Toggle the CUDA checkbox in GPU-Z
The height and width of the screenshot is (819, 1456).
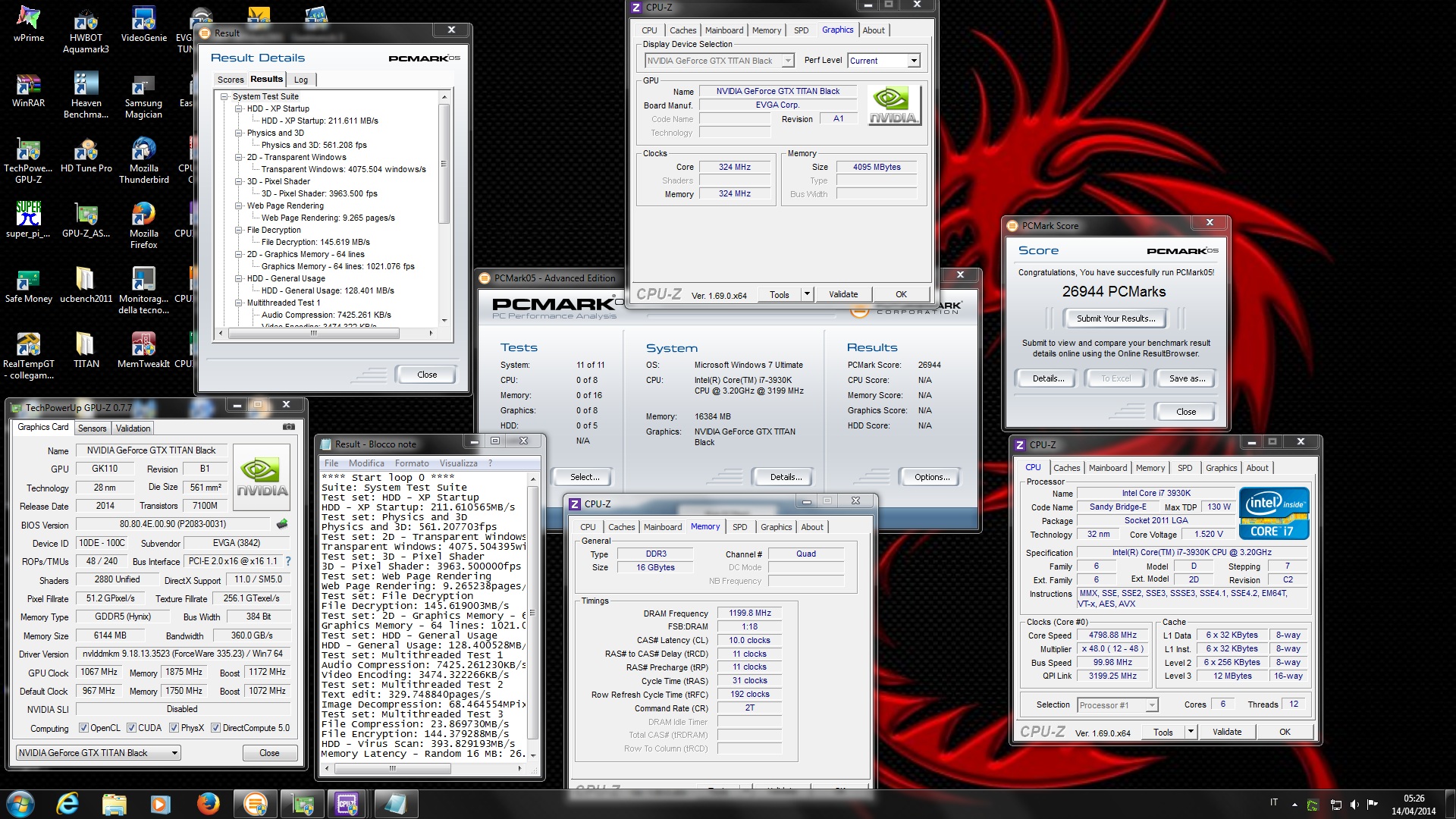point(131,728)
